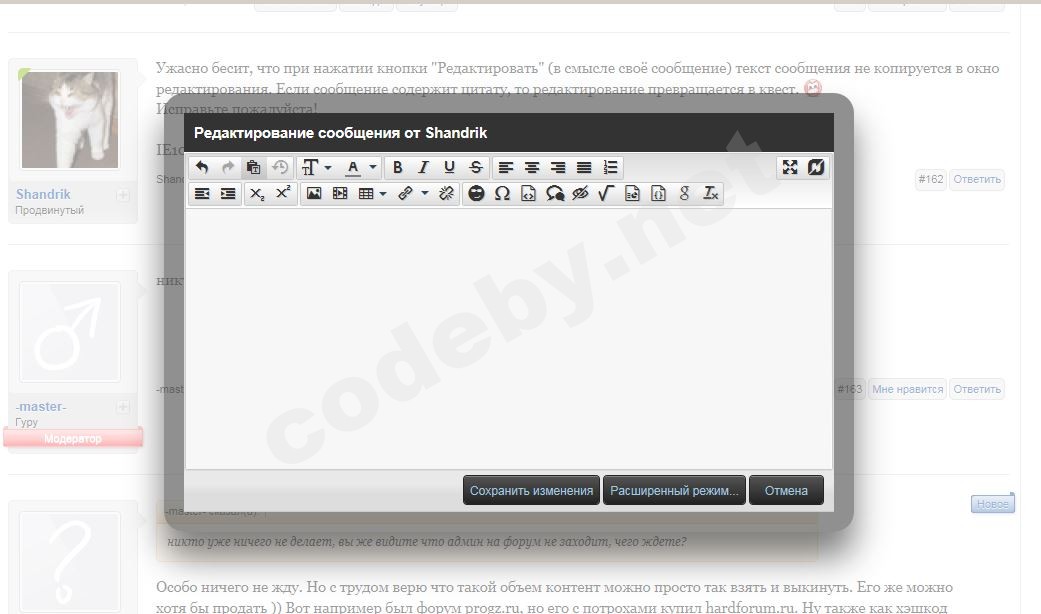Click the Новое indicator badge

(993, 504)
